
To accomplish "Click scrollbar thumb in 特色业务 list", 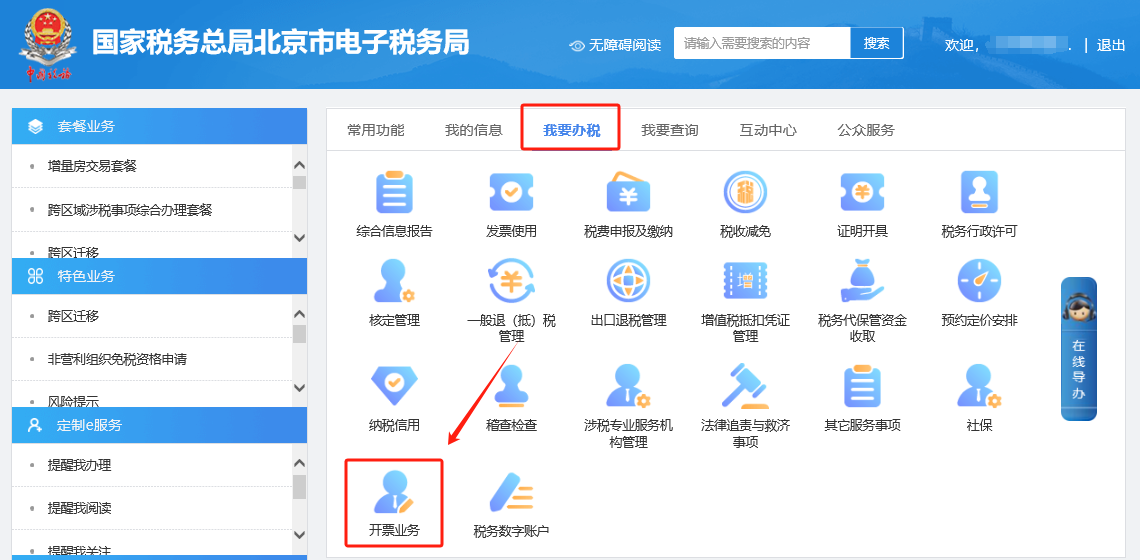I will 299,334.
